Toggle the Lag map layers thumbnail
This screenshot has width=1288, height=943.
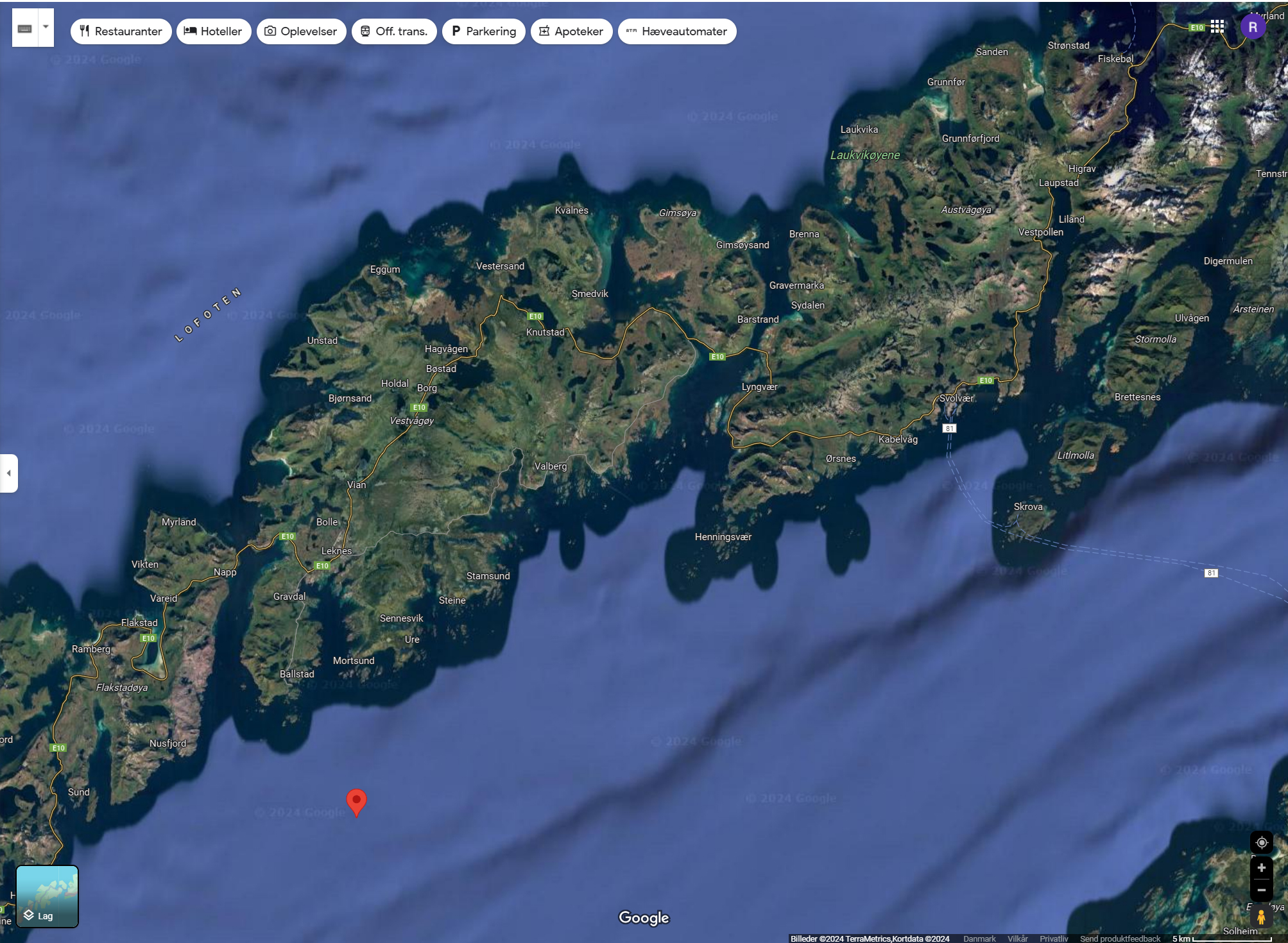click(x=47, y=896)
